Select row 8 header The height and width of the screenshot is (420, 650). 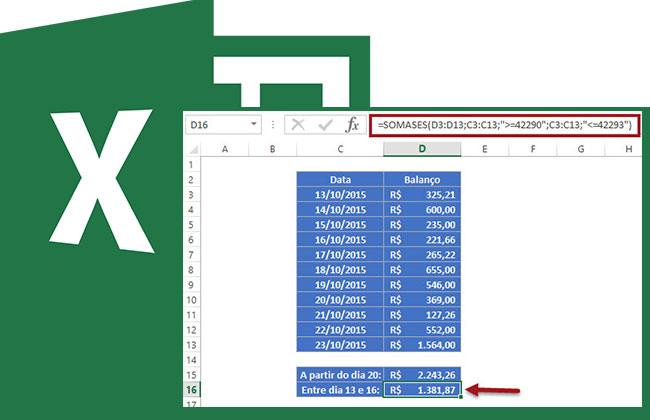pos(192,269)
